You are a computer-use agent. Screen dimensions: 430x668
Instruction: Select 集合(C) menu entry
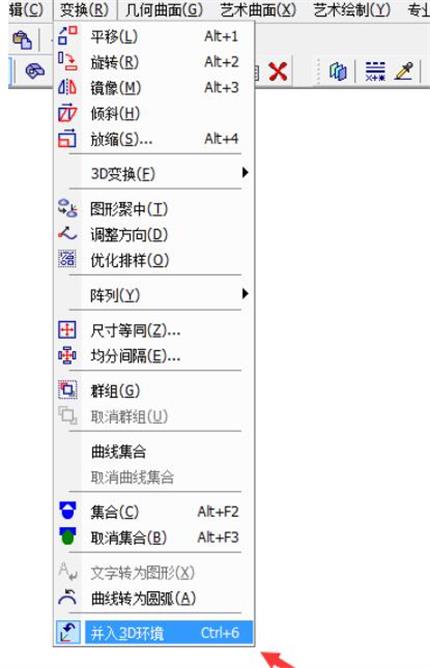pyautogui.click(x=155, y=512)
